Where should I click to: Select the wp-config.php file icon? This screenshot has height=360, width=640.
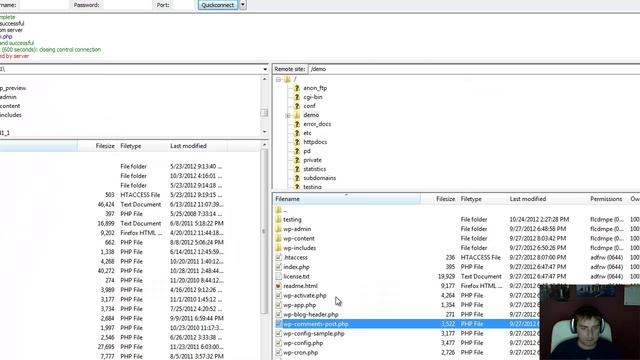pos(278,343)
